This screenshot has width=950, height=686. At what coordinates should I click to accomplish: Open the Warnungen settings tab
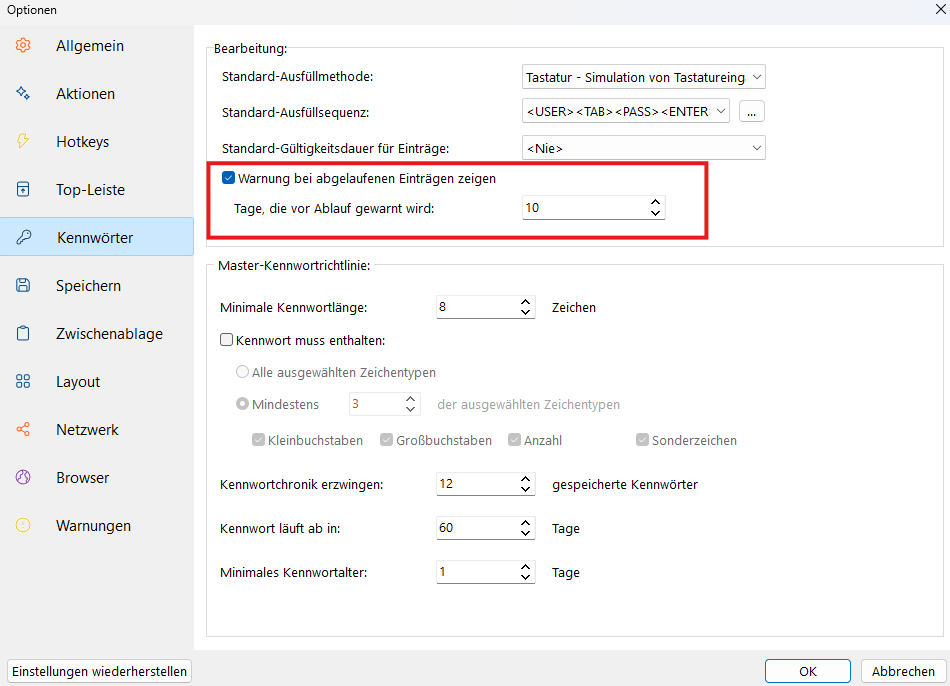tap(97, 525)
